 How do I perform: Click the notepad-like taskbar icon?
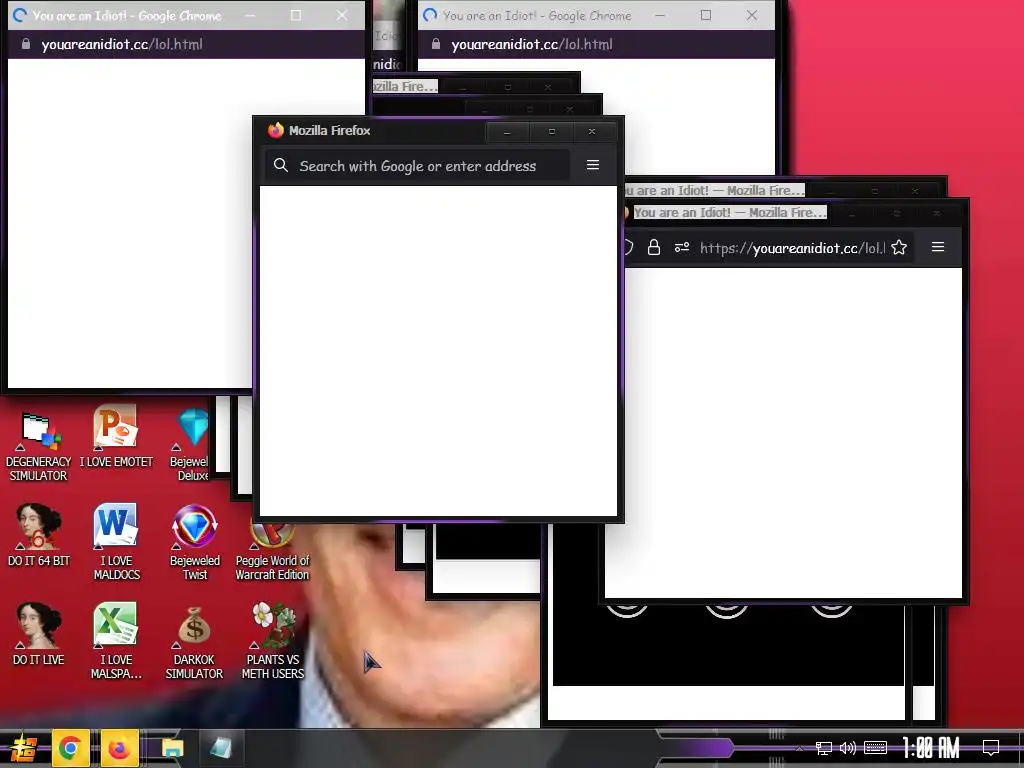pyautogui.click(x=221, y=748)
